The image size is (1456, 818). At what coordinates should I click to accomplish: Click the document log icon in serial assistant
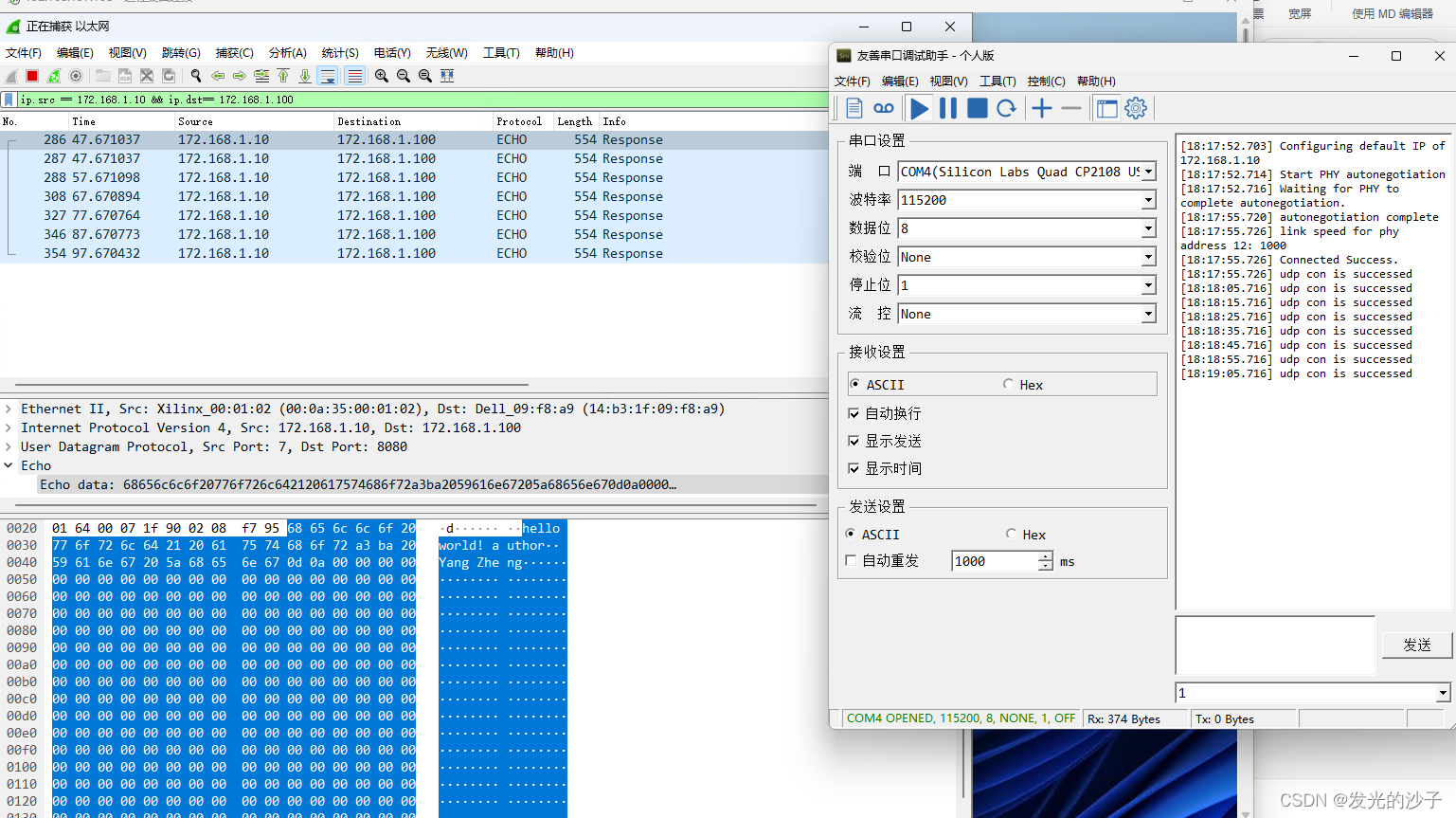pos(854,108)
